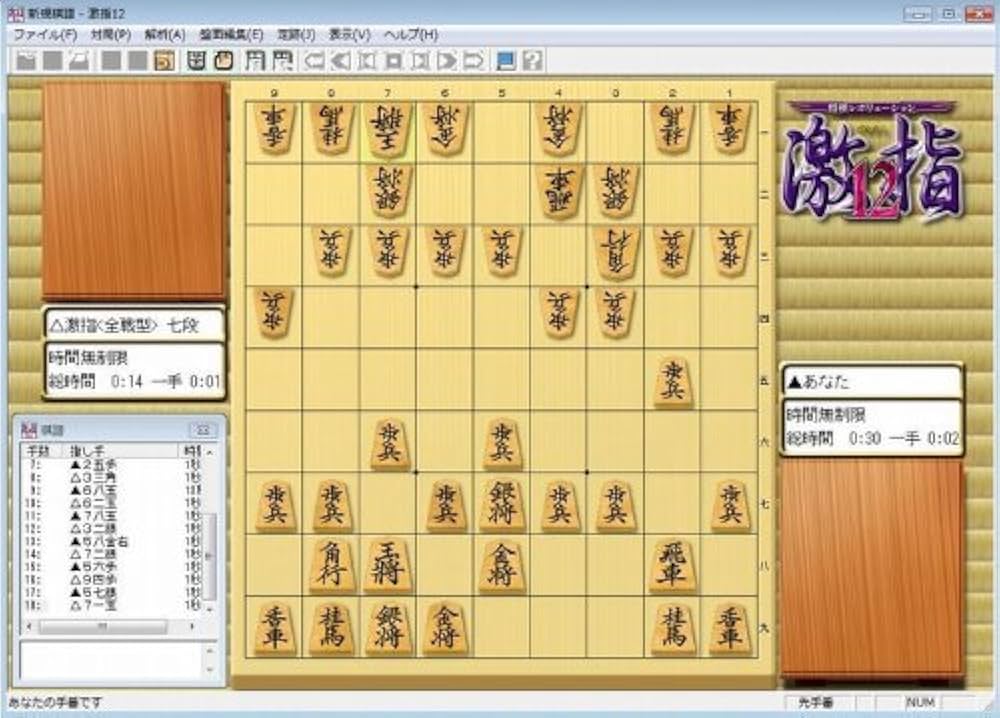This screenshot has width=1000, height=718.
Task: Click the second board-layout icon with dots
Action: coord(282,61)
